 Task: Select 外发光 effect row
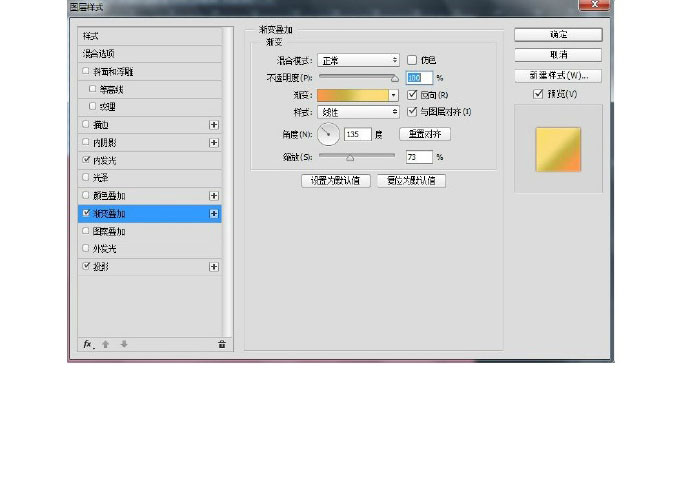tap(150, 249)
